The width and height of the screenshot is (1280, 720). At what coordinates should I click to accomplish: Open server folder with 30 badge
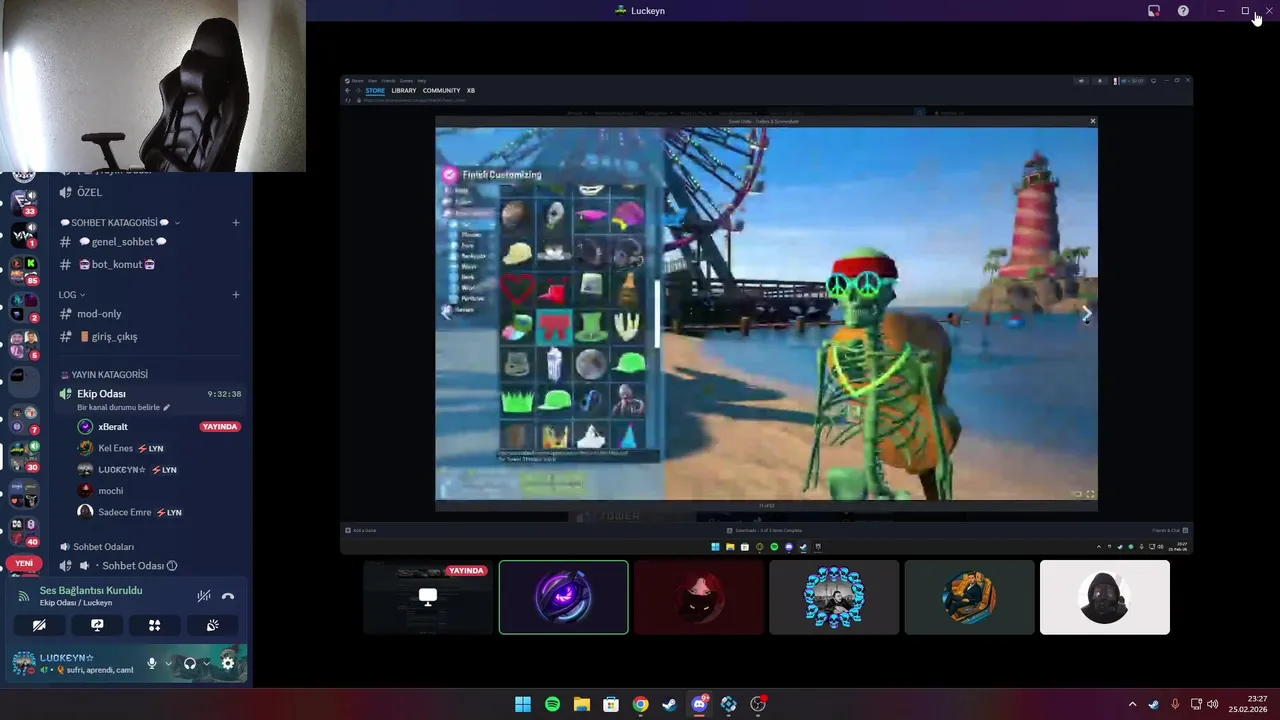(24, 456)
